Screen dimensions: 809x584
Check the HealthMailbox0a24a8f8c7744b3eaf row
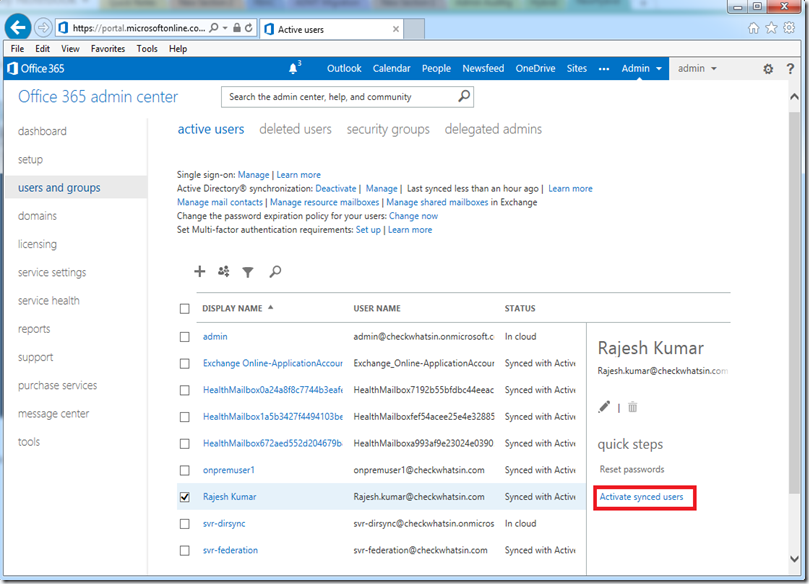point(185,391)
